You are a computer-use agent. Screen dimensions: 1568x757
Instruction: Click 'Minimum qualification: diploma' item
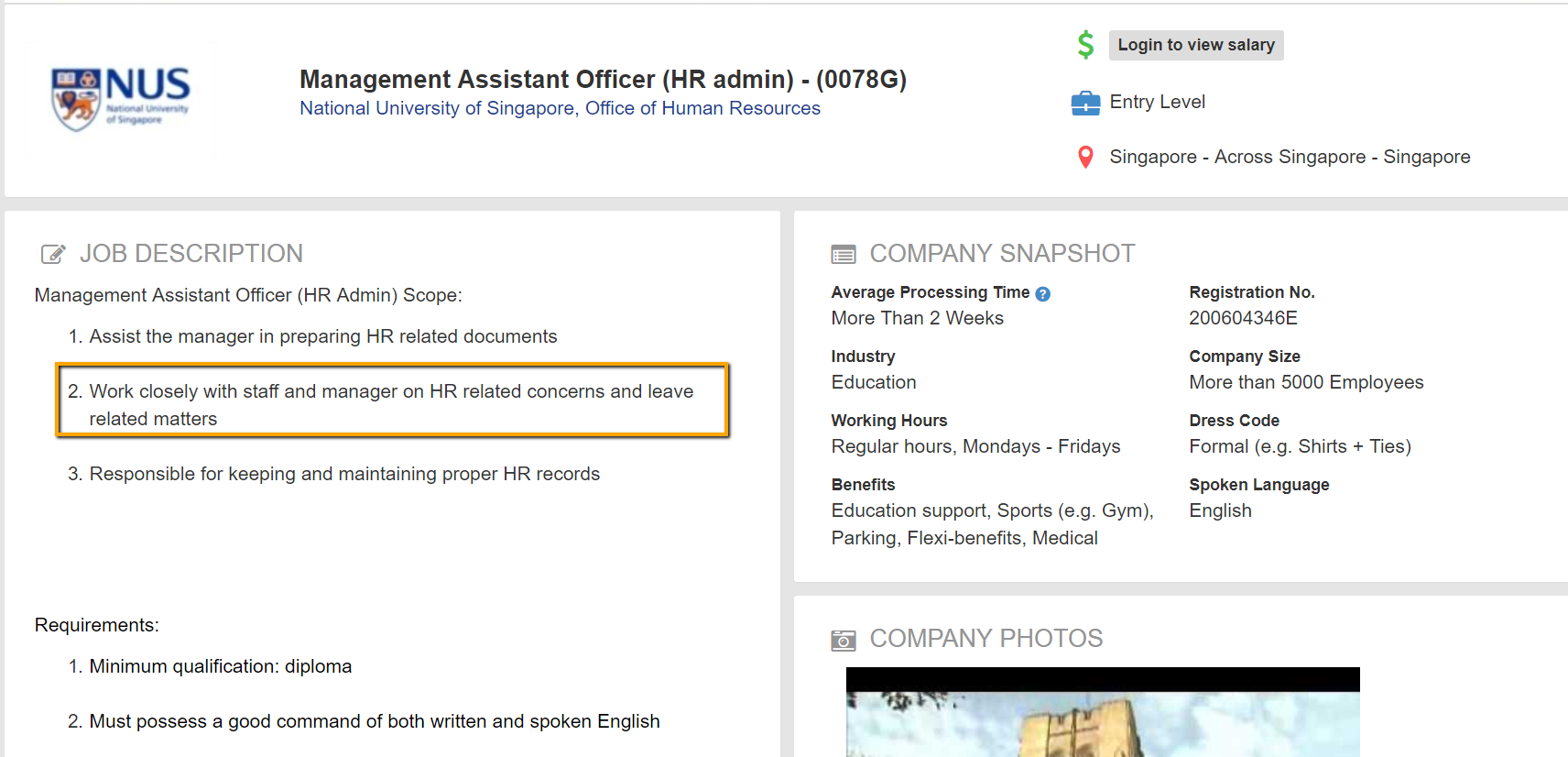coord(220,666)
